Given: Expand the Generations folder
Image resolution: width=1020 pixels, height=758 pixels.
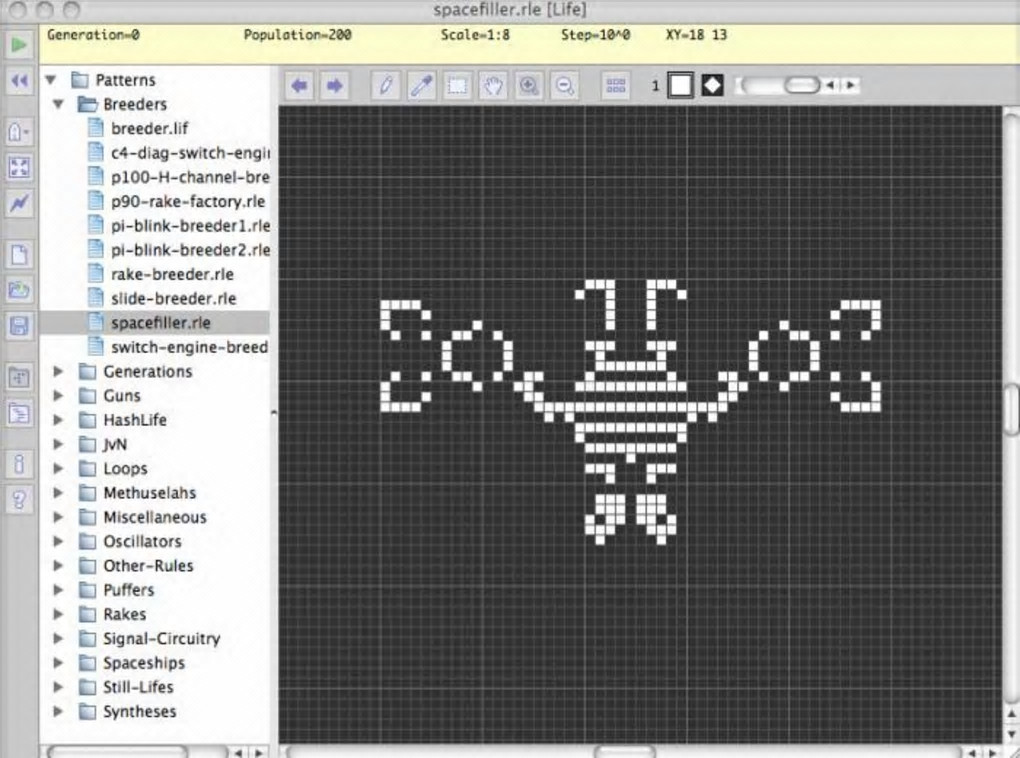Looking at the screenshot, I should point(59,372).
